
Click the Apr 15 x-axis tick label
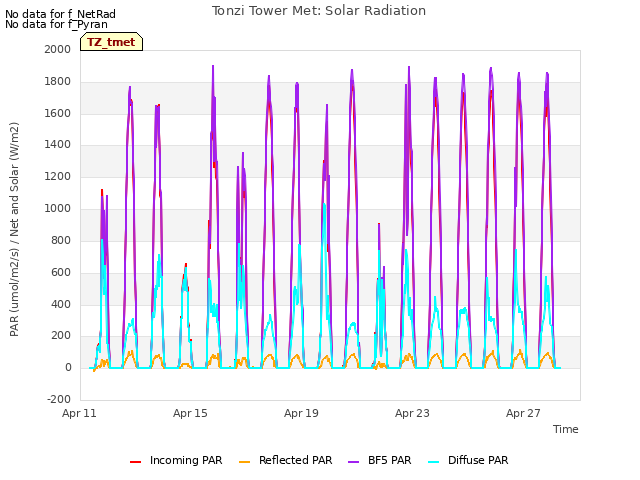click(x=190, y=413)
